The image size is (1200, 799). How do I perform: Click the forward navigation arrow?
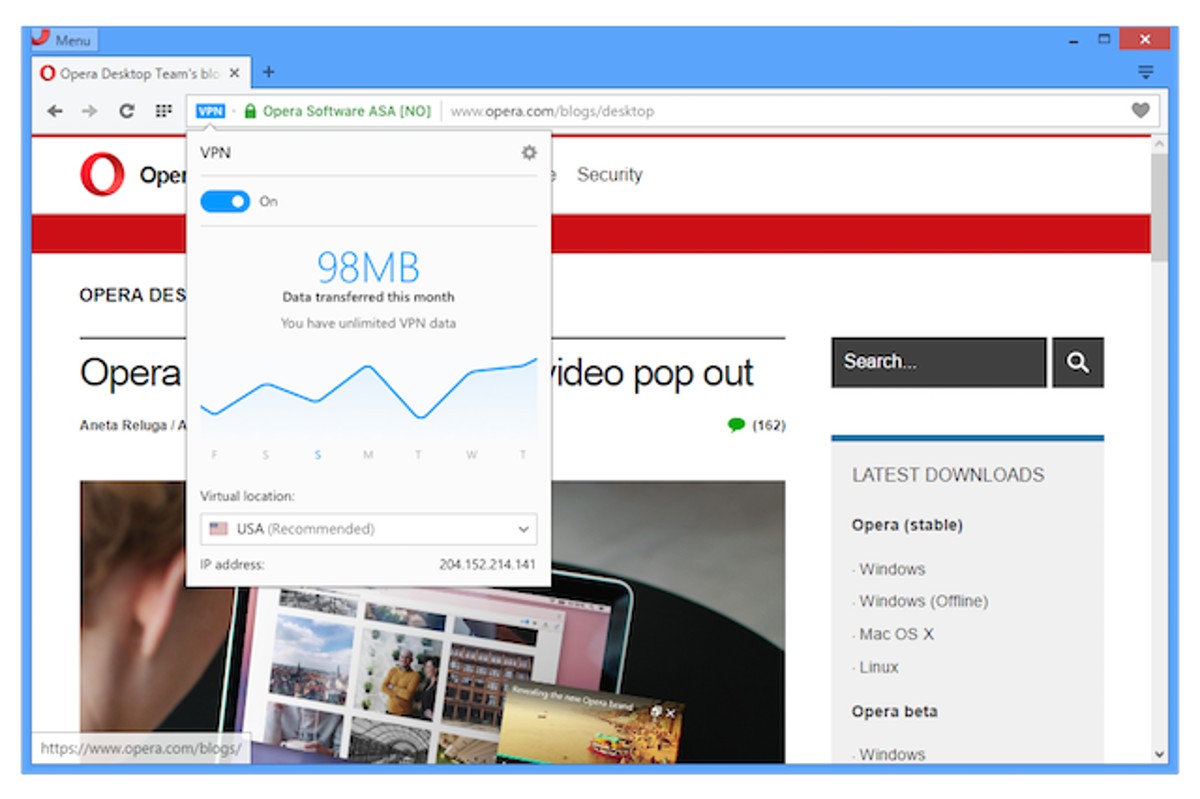pos(90,111)
